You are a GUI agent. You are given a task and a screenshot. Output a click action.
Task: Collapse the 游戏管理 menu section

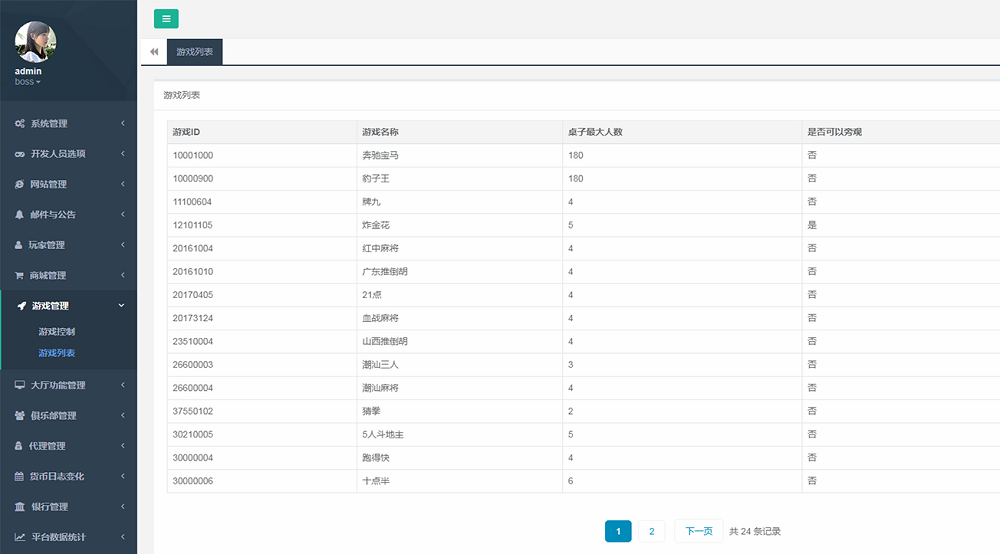tap(68, 306)
